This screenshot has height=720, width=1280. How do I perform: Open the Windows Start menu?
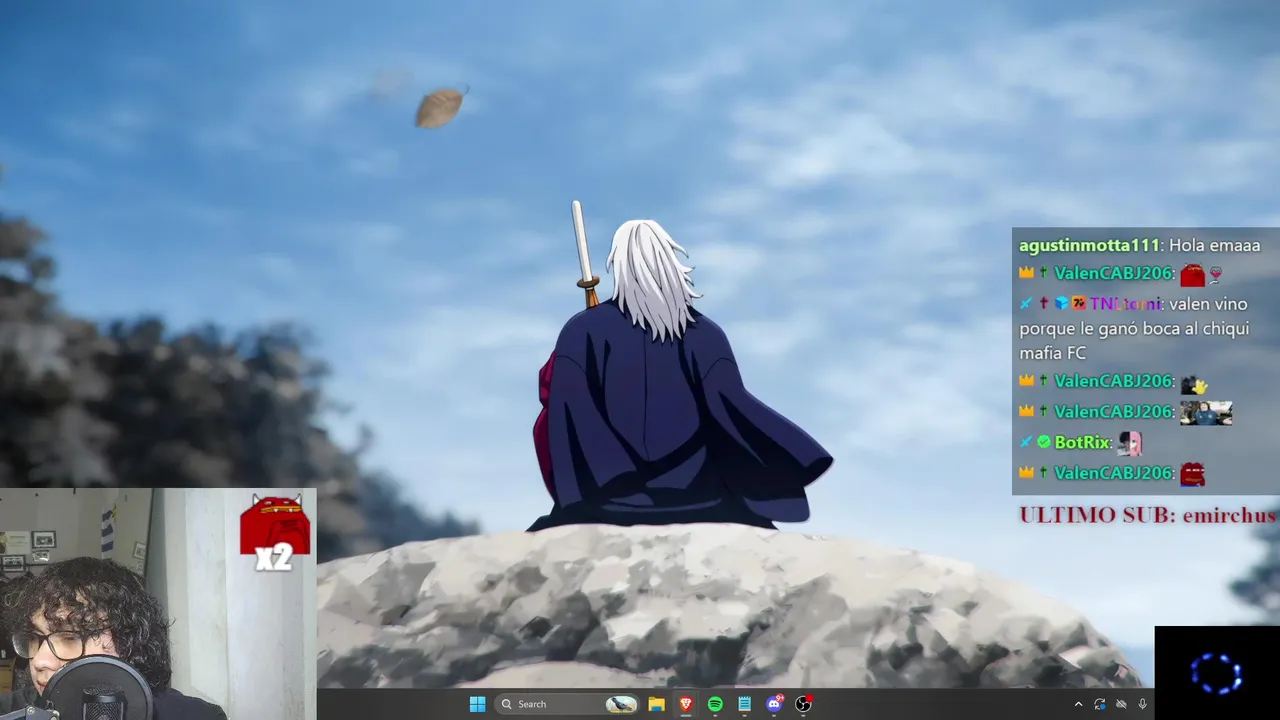pos(477,704)
